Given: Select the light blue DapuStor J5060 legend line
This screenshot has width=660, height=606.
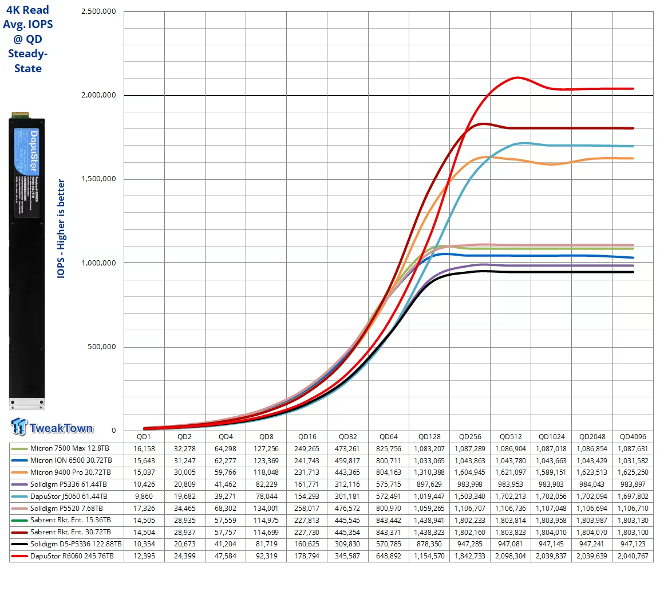Looking at the screenshot, I should click(19, 497).
